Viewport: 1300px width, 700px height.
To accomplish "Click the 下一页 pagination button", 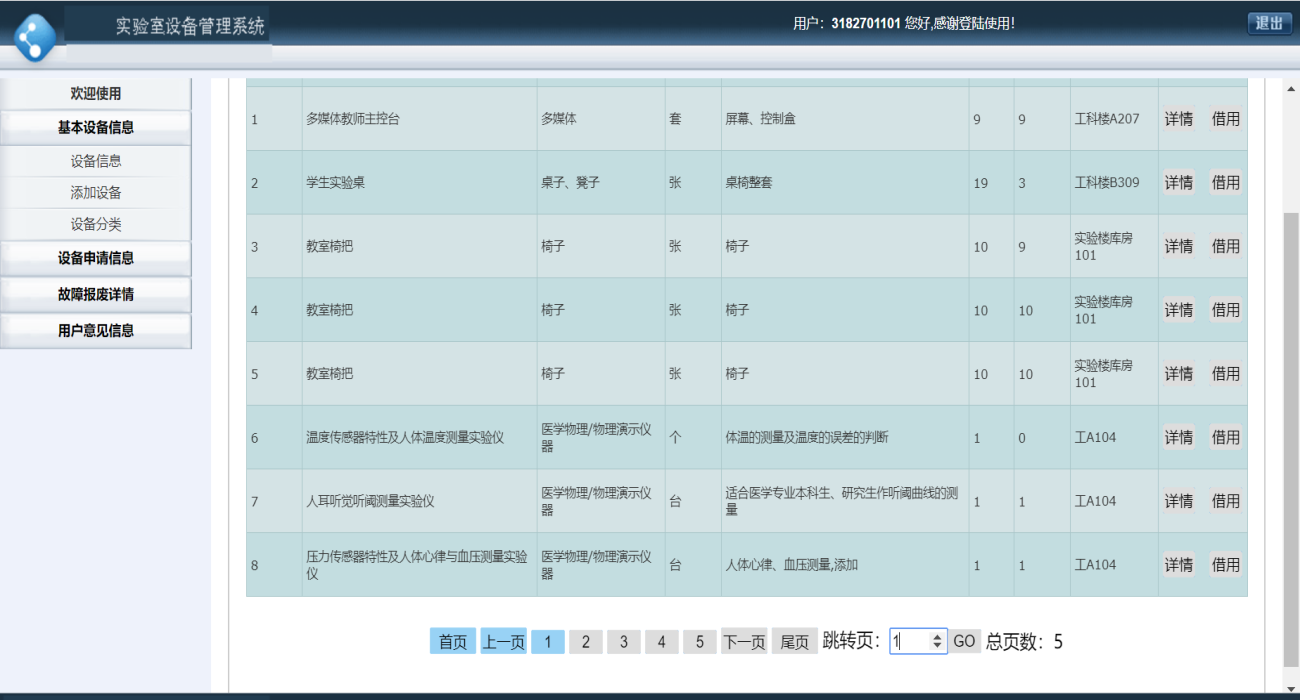I will coord(744,642).
